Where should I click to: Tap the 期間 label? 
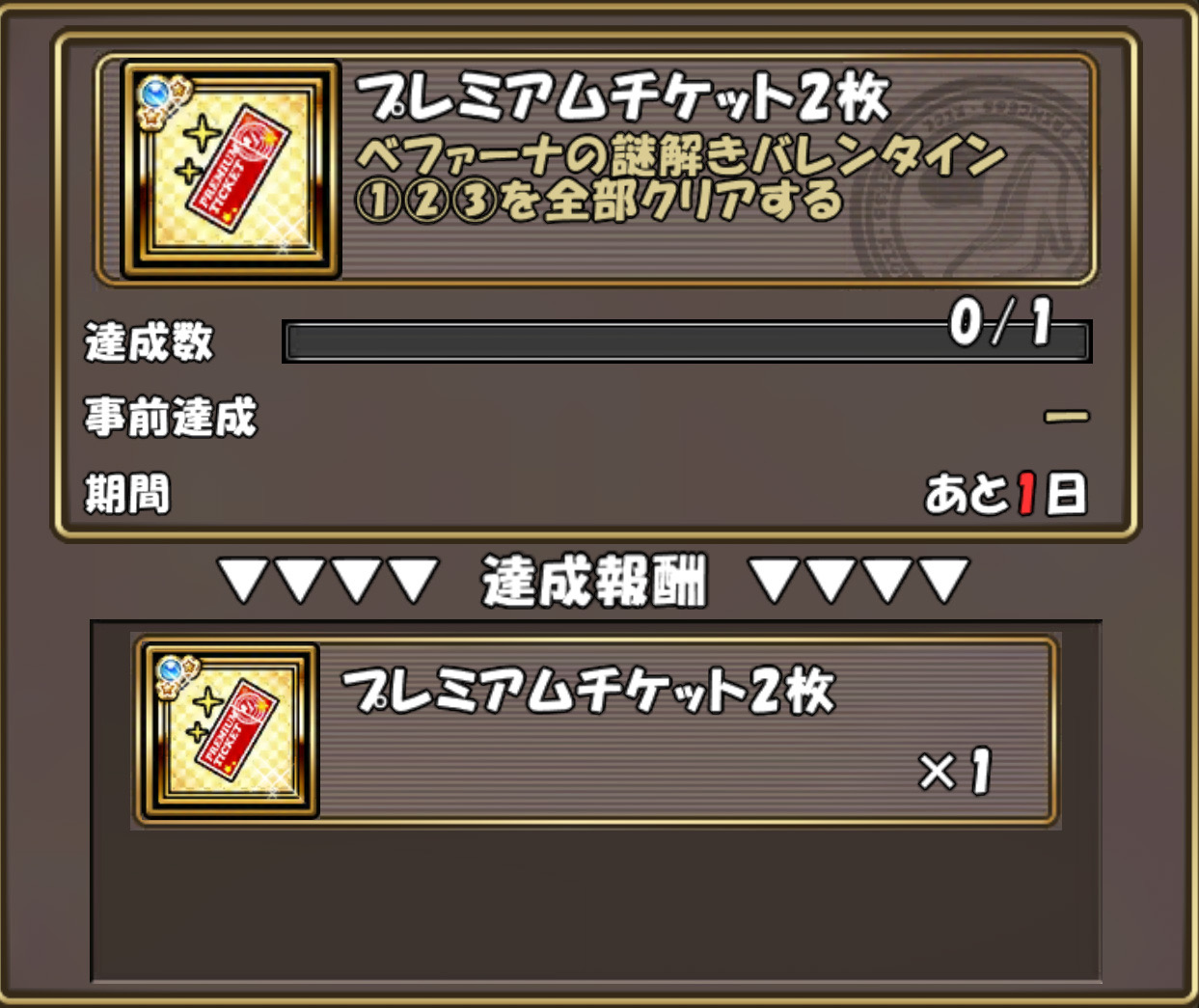tap(127, 494)
